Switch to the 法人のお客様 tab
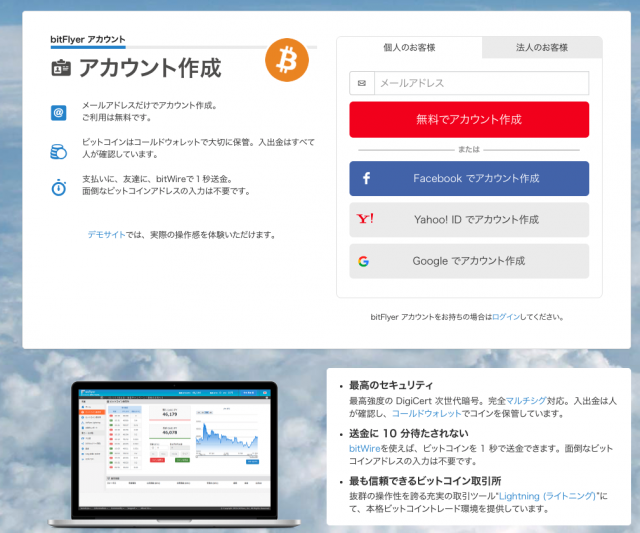Screen dimensions: 640x533 542,48
